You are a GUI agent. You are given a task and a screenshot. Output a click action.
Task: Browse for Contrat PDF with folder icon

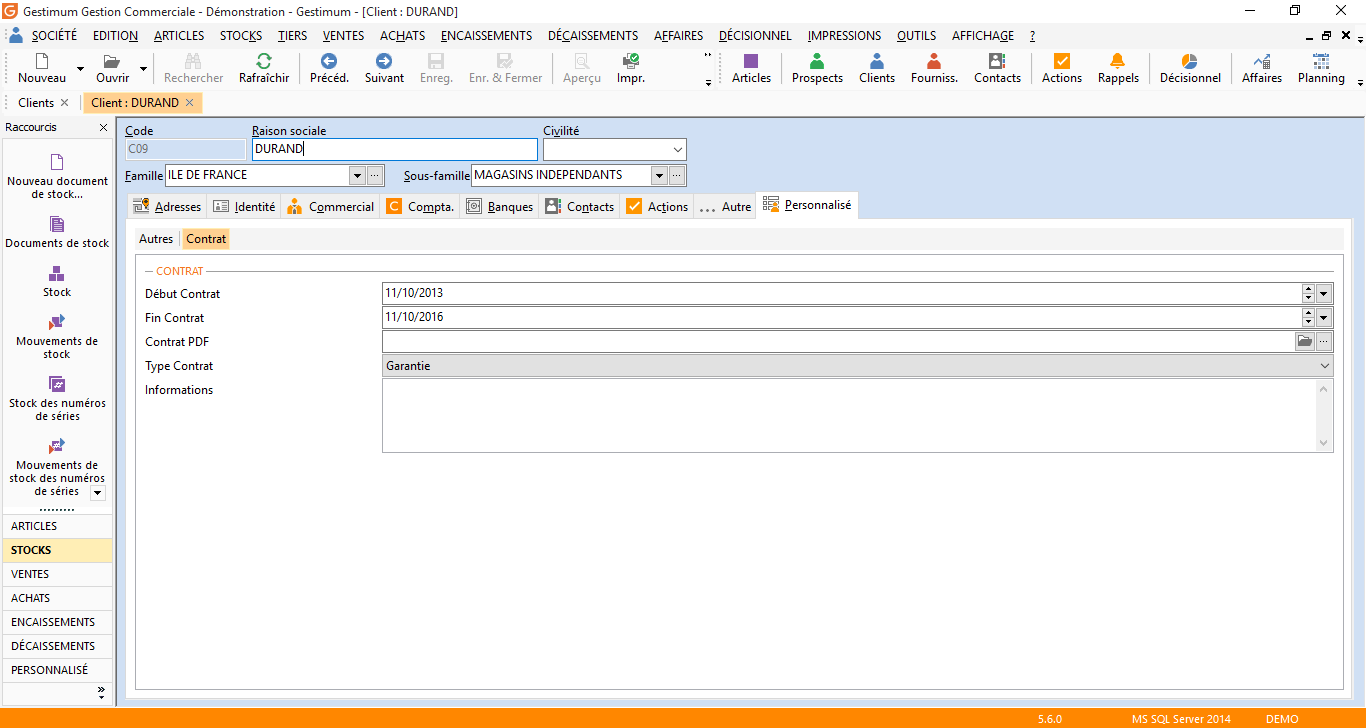click(x=1304, y=342)
